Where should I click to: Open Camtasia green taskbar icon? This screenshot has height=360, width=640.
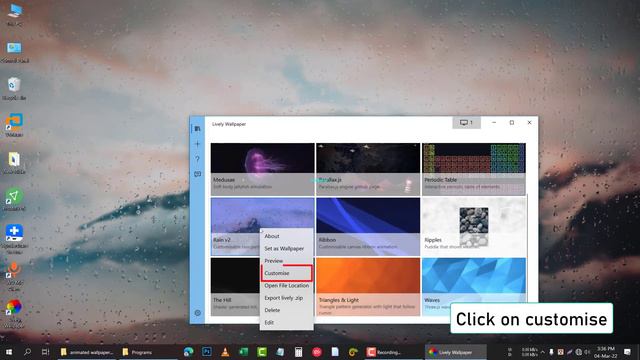(x=262, y=352)
